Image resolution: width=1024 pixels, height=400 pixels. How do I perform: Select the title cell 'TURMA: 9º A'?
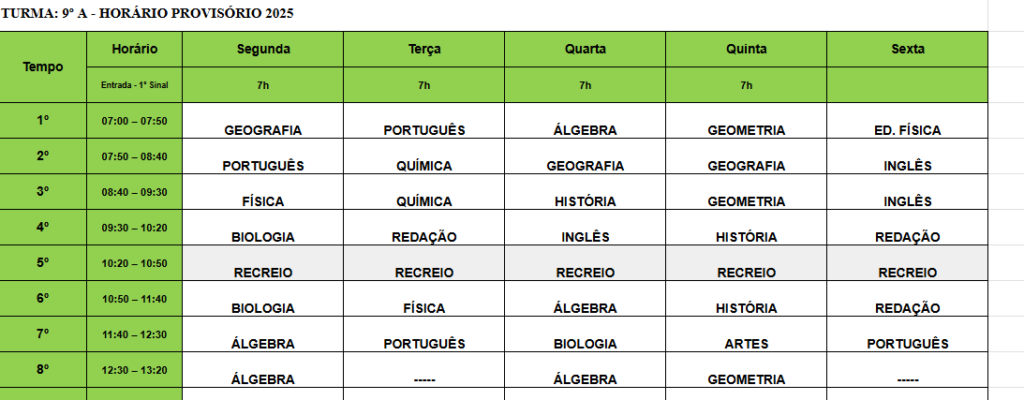148,14
